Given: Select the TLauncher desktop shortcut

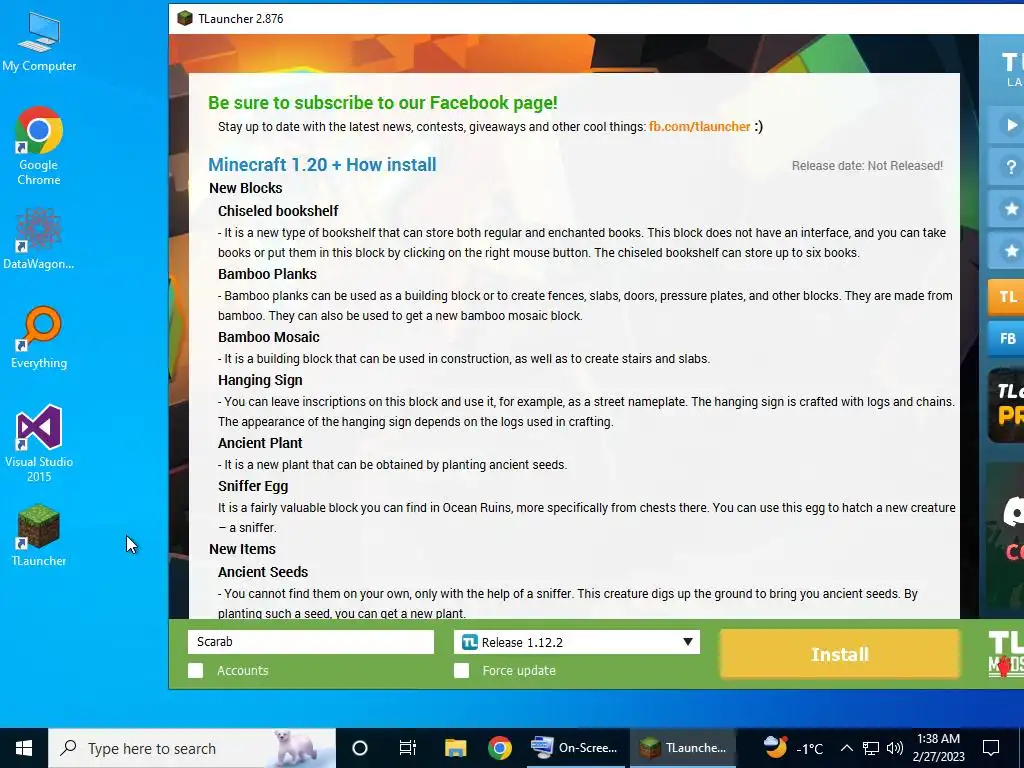Looking at the screenshot, I should click(39, 536).
